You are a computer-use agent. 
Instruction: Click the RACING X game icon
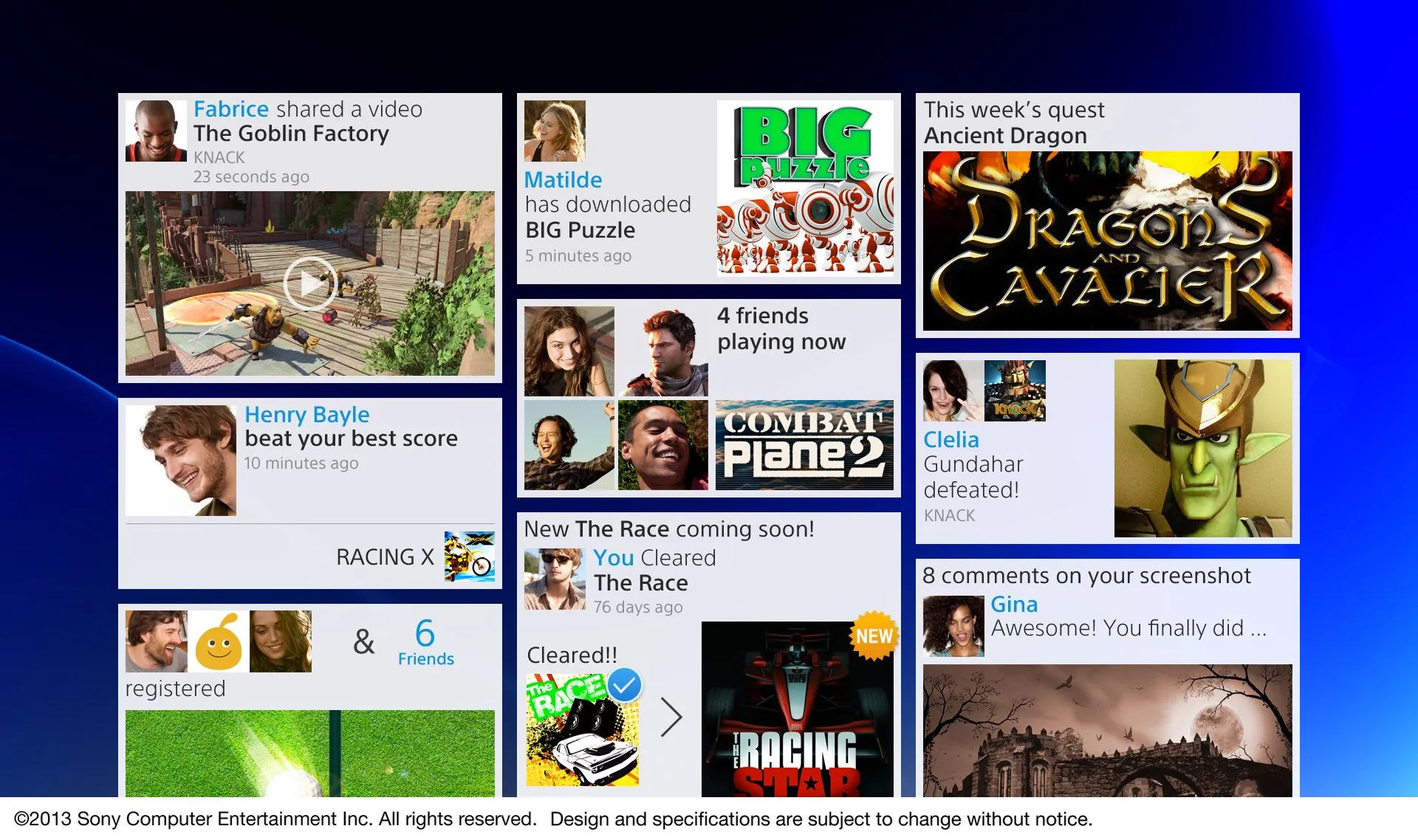click(469, 557)
